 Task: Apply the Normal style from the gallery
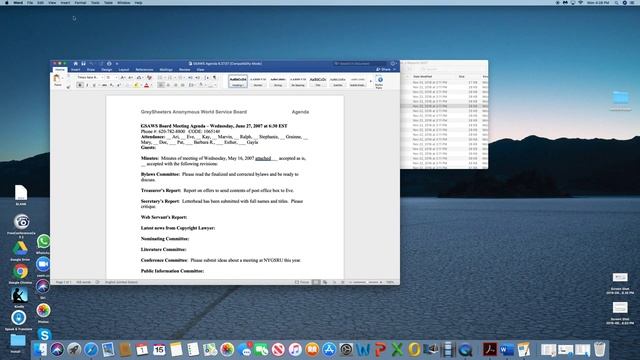(x=258, y=82)
